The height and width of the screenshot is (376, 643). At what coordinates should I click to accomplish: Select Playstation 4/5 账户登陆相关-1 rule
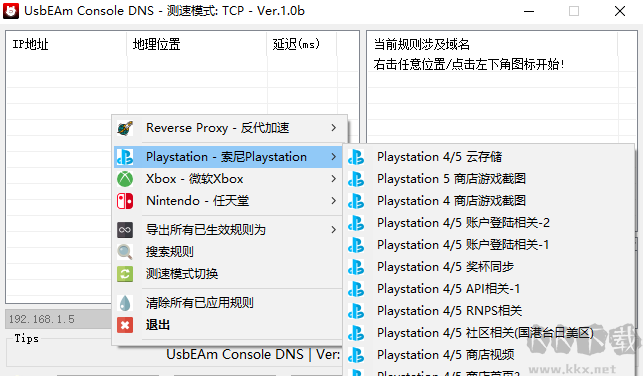[488, 245]
